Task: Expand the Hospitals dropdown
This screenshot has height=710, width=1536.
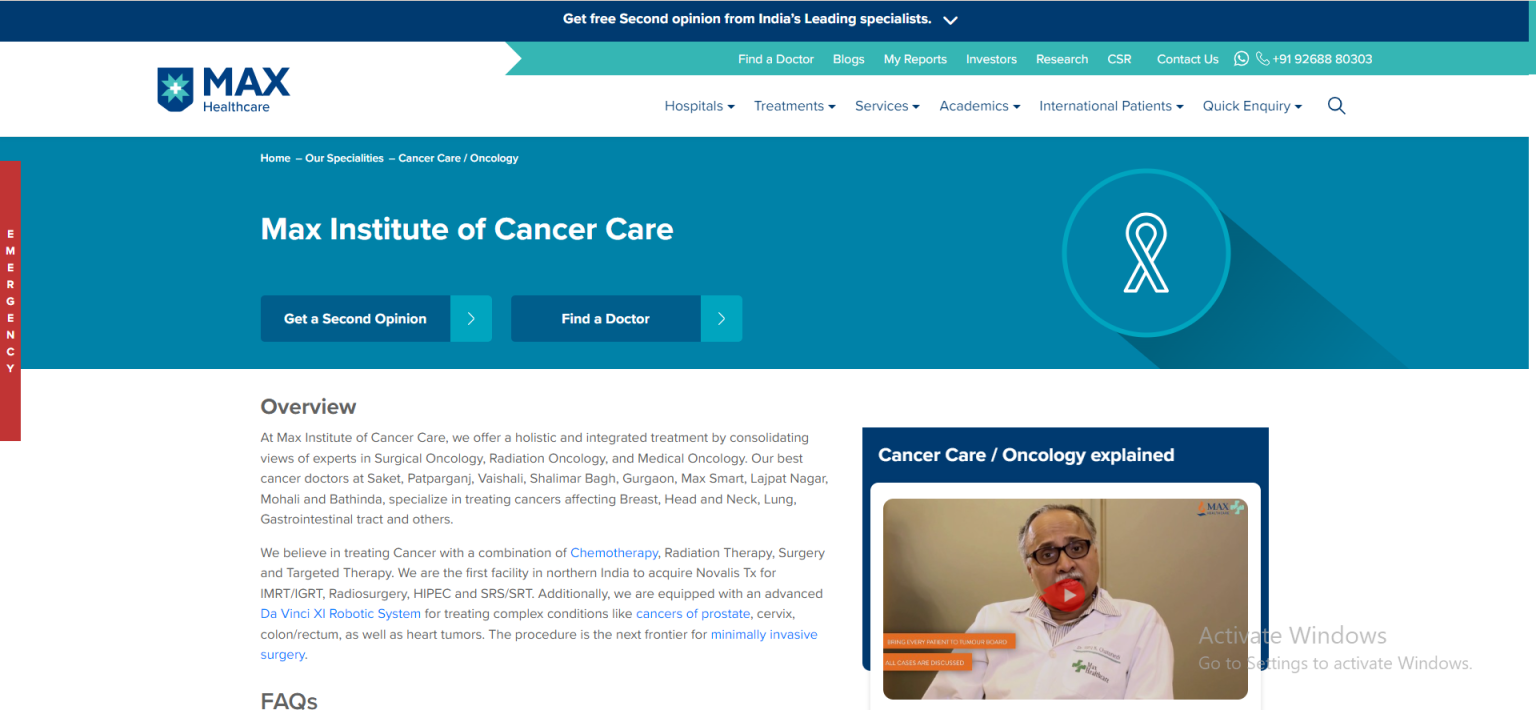Action: 699,105
